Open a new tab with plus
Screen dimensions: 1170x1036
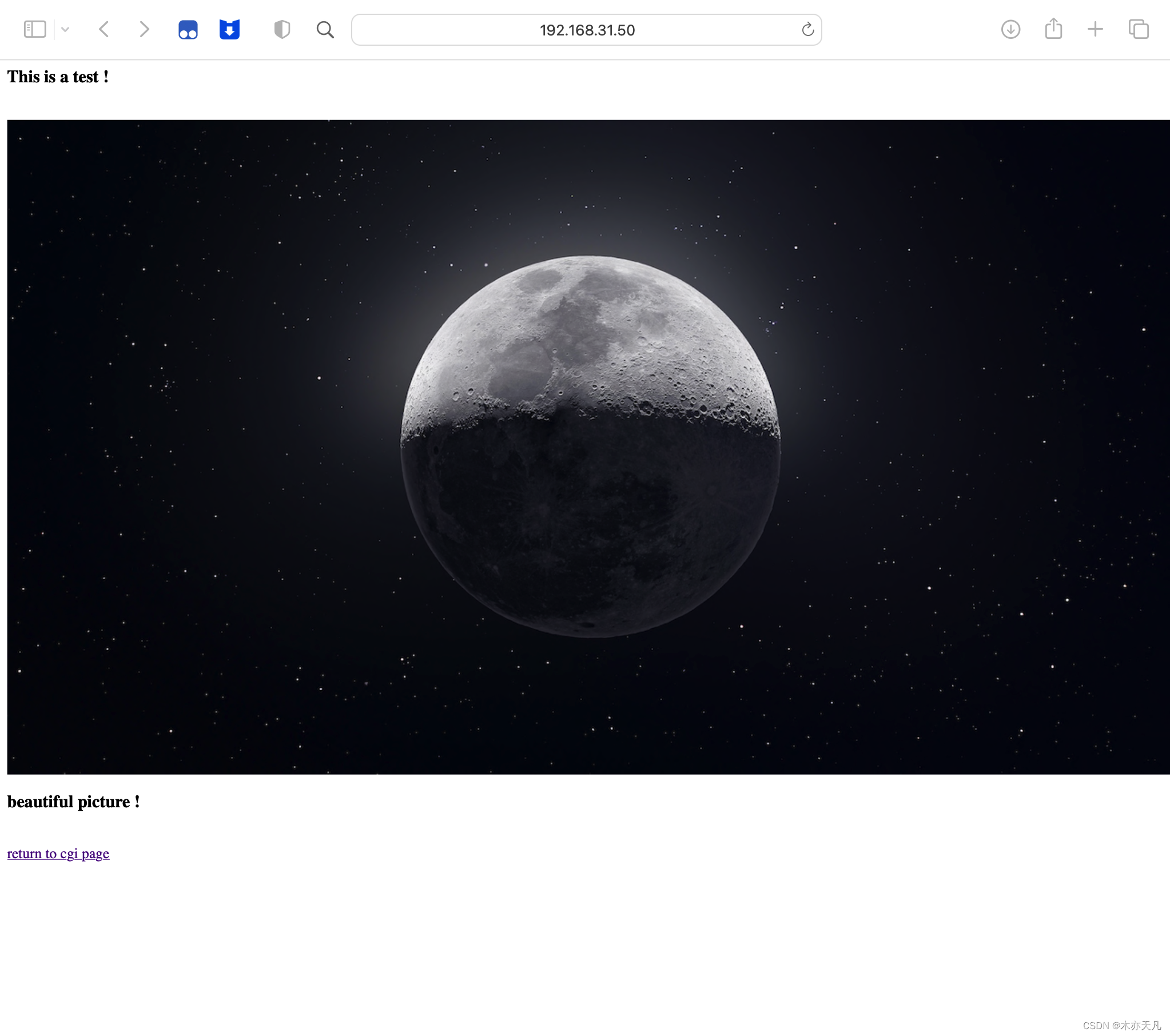tap(1095, 29)
